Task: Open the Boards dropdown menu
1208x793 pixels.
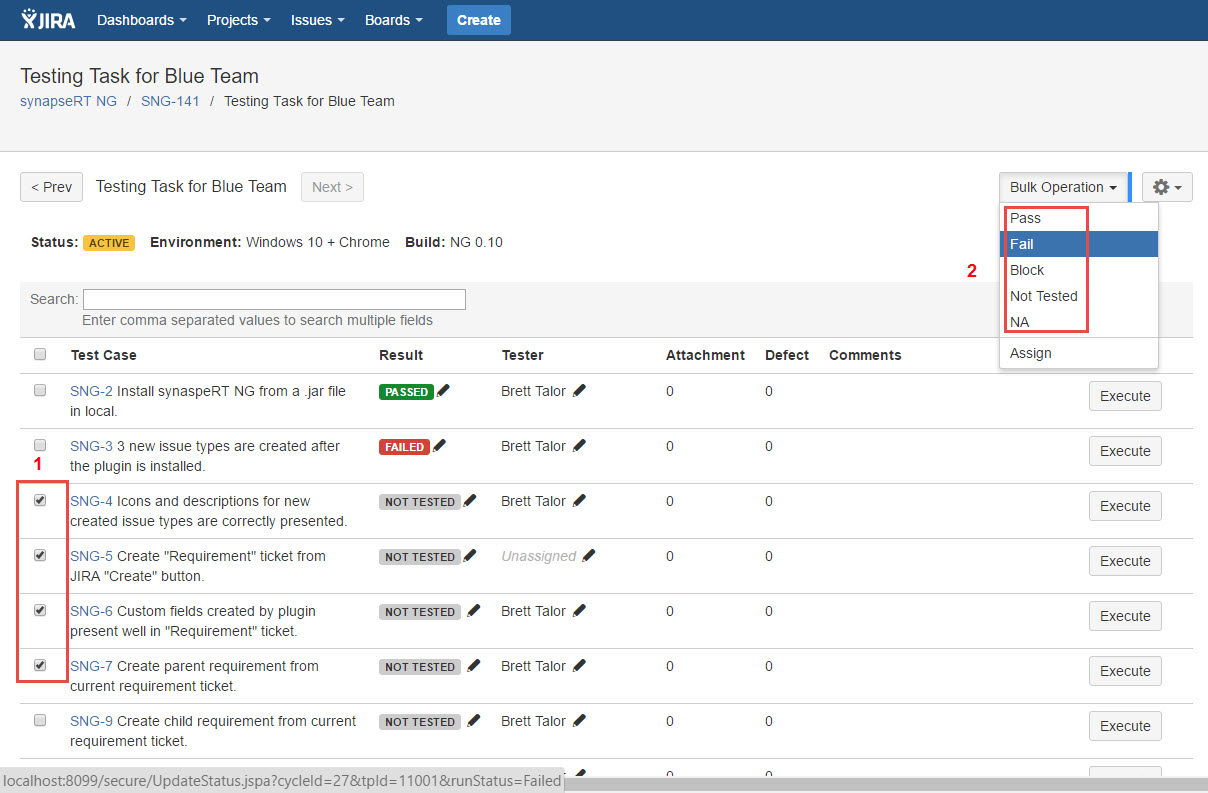Action: (393, 20)
